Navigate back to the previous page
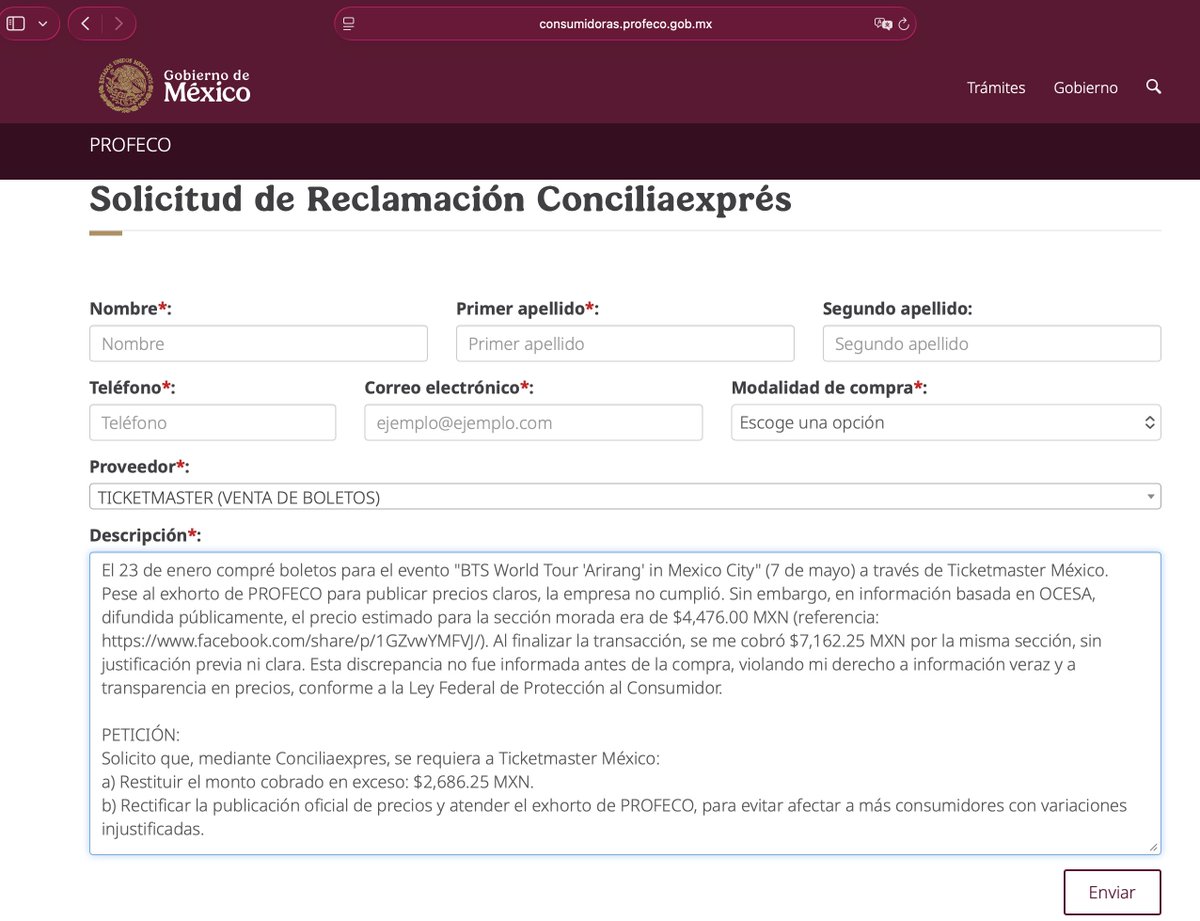The height and width of the screenshot is (921, 1200). [84, 22]
